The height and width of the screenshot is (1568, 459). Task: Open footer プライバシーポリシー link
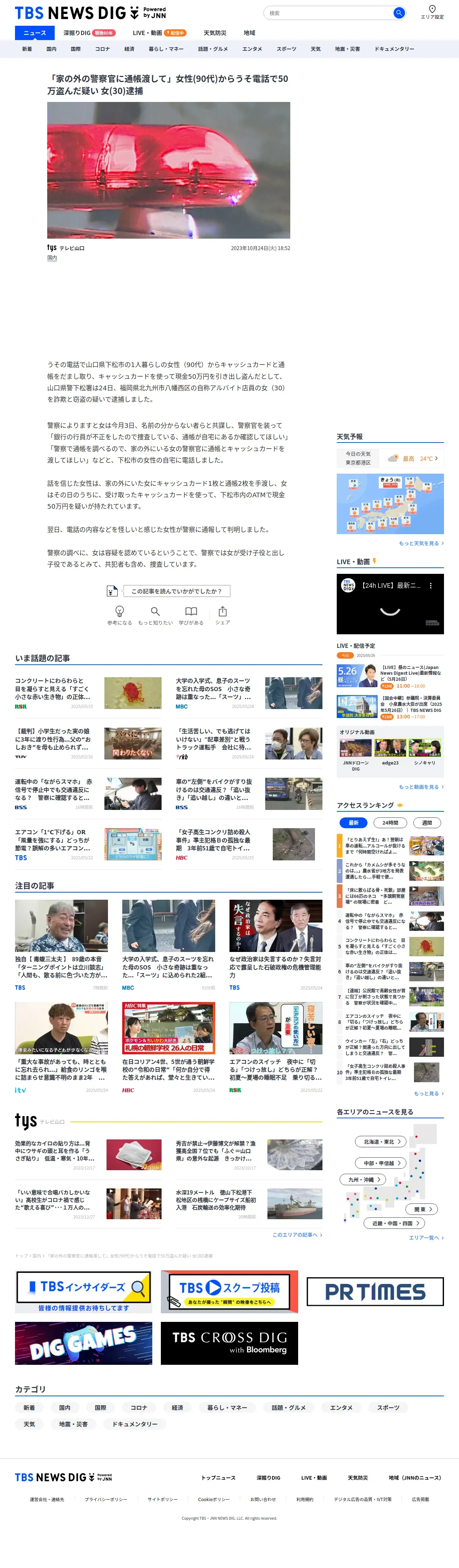[x=106, y=1499]
